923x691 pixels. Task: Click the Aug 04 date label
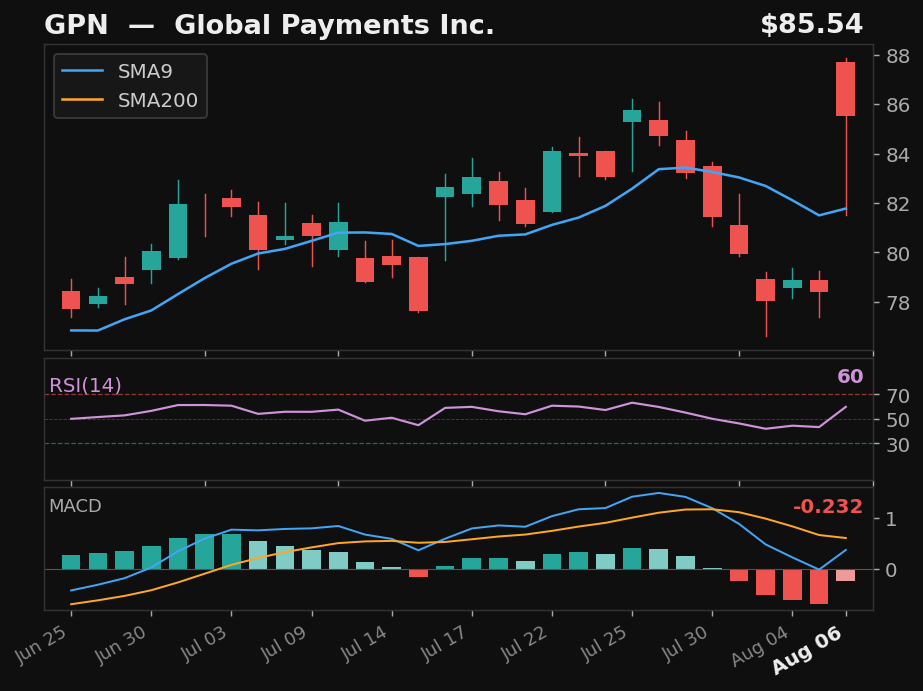pos(761,646)
